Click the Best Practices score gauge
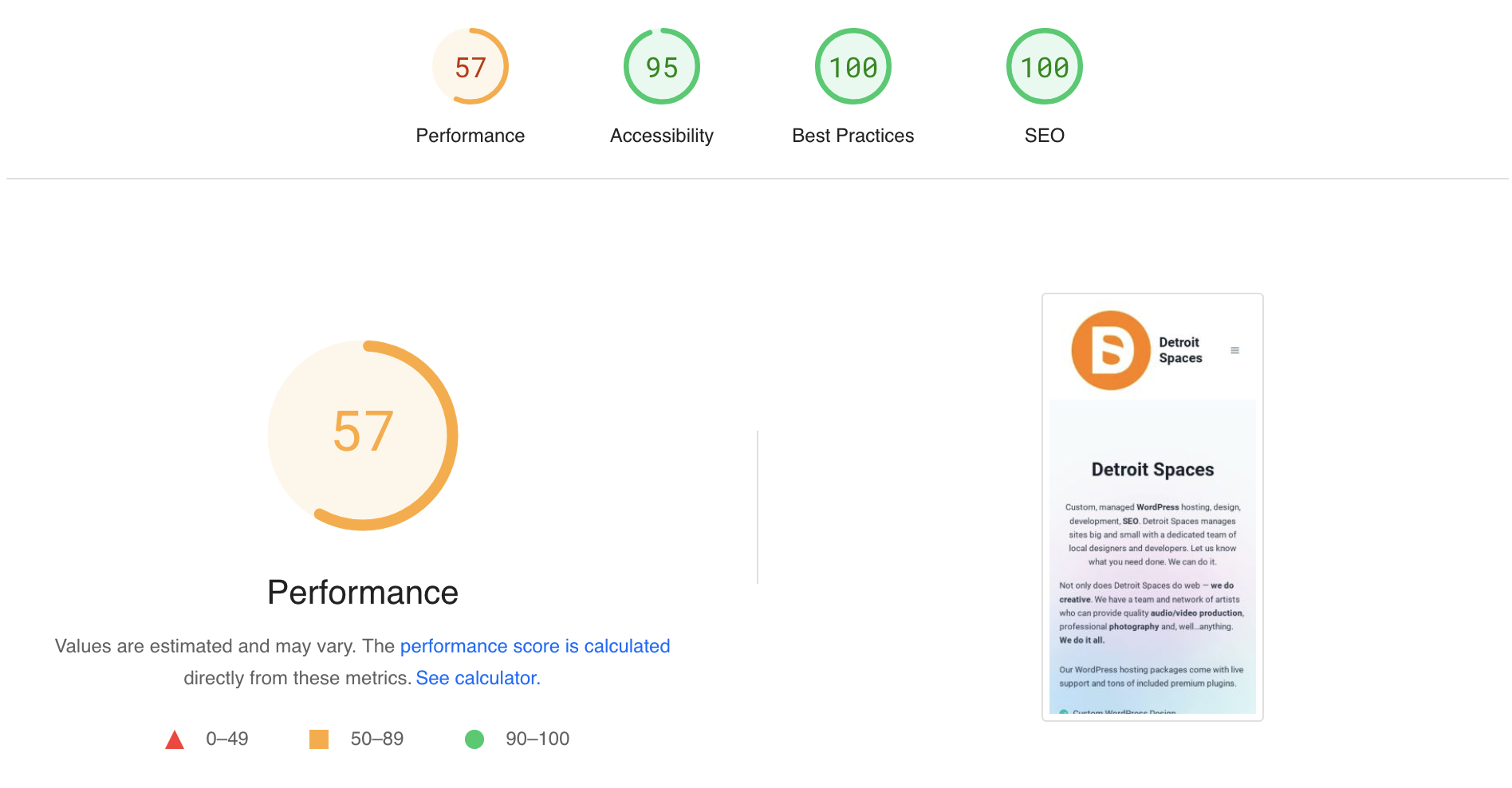Image resolution: width=1512 pixels, height=788 pixels. pos(852,67)
